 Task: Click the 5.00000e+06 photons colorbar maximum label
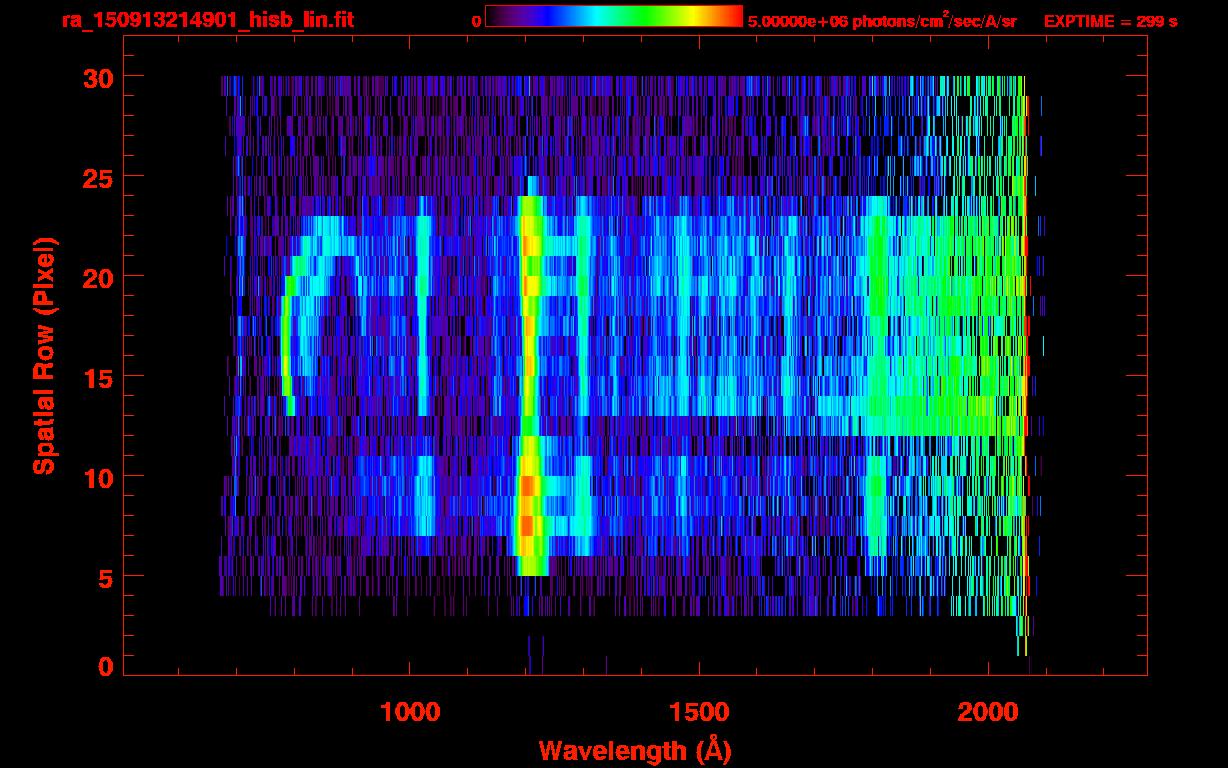[881, 21]
